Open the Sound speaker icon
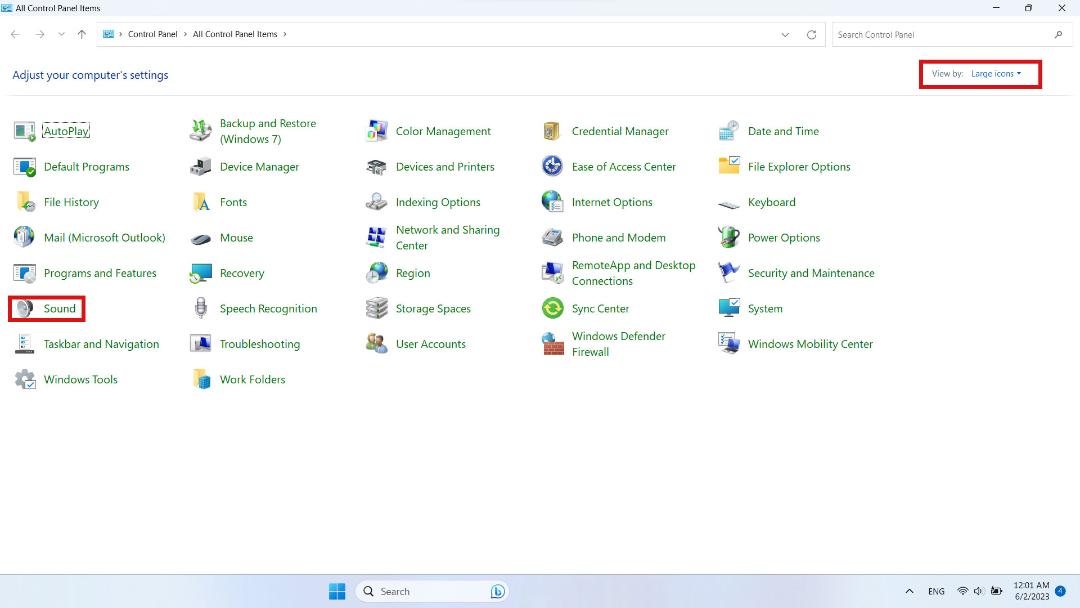Image resolution: width=1080 pixels, height=608 pixels. click(x=25, y=308)
